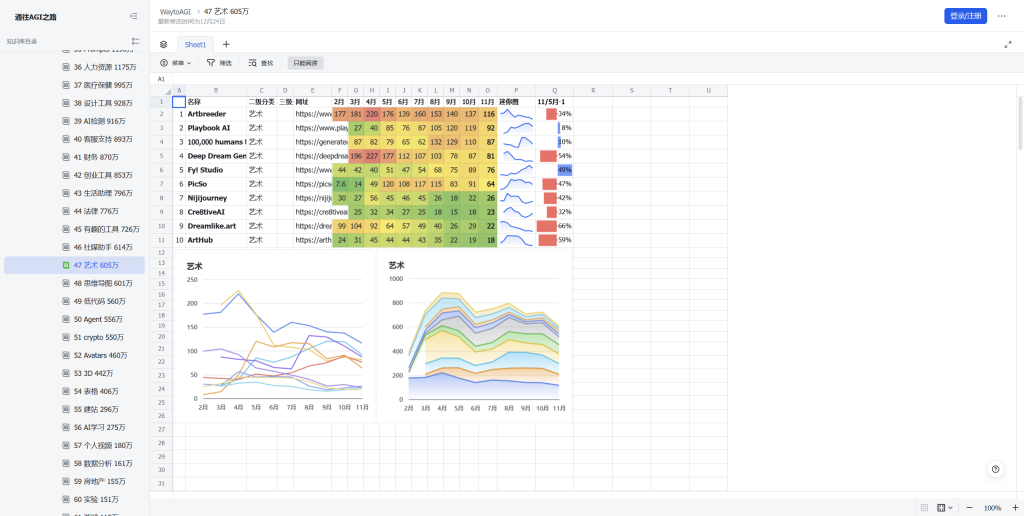
Task: Click the sheet icon beside 40 客服支持 893万
Action: (65, 139)
